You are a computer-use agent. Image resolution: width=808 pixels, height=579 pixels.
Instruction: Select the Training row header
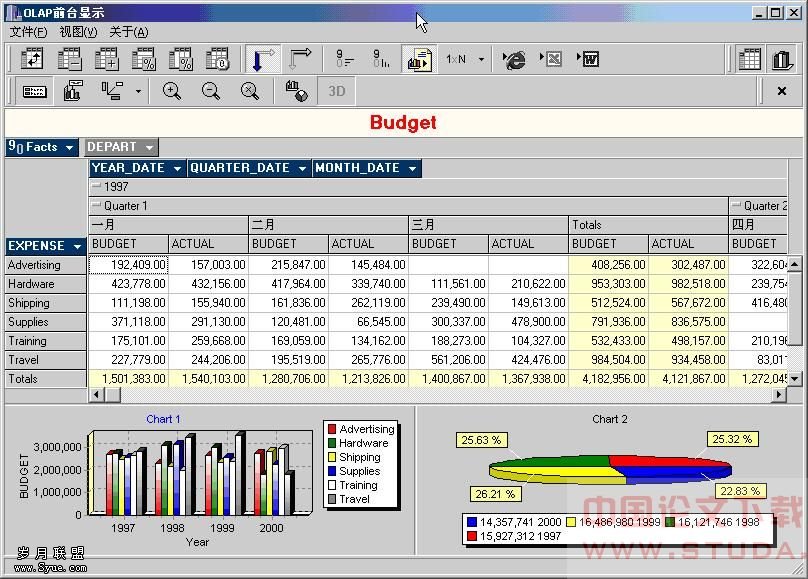[45, 341]
